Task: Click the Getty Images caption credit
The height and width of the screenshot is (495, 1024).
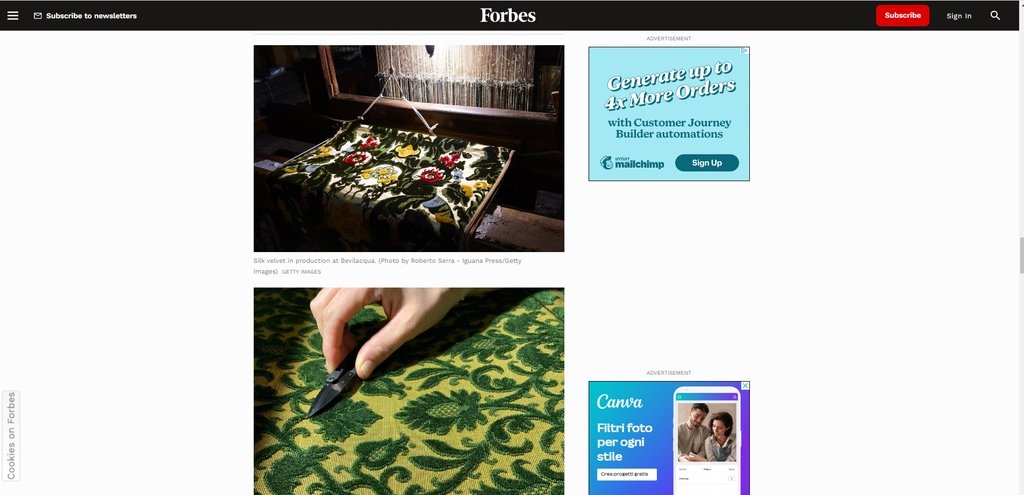Action: [x=301, y=272]
